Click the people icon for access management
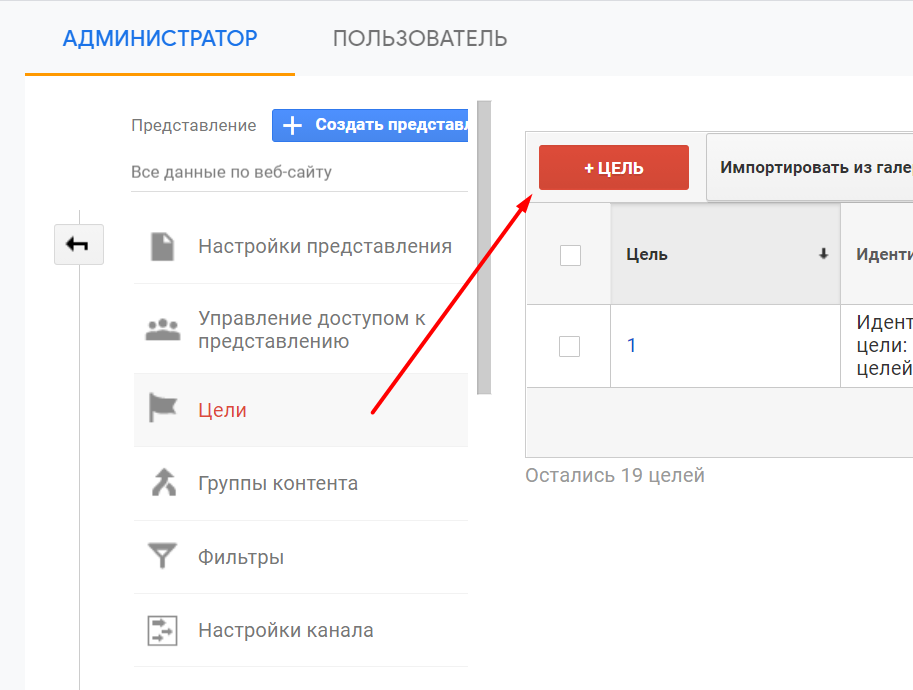Viewport: 913px width, 690px height. pos(162,329)
